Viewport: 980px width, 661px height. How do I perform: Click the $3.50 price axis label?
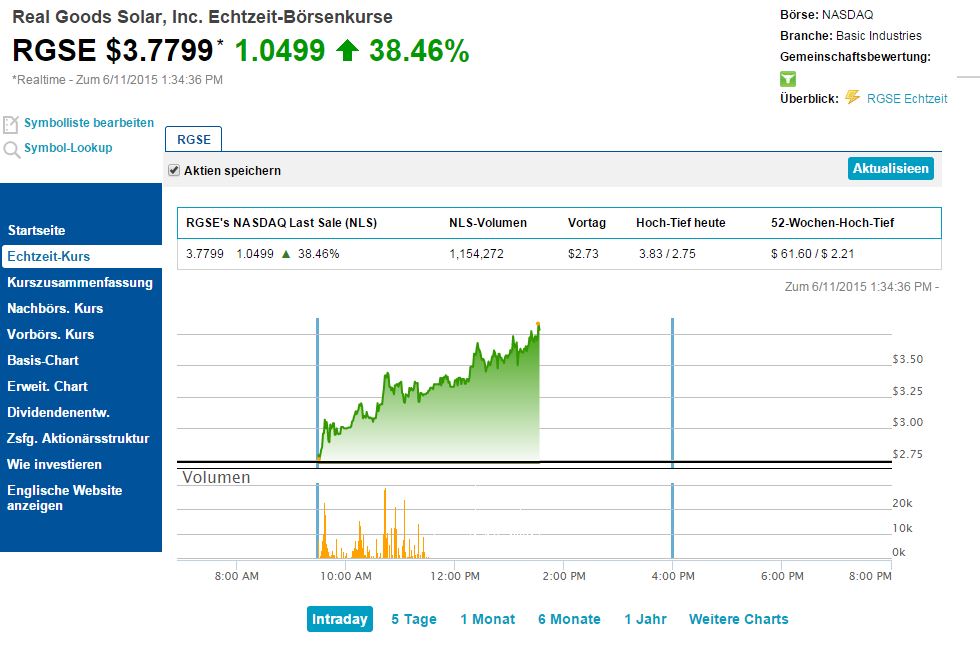908,359
